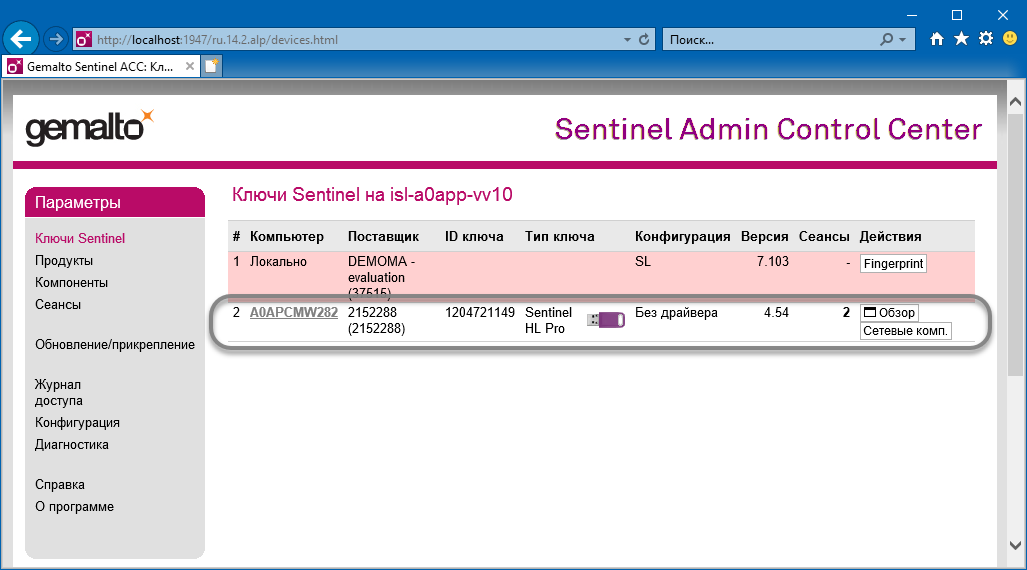Open a new browser tab

(x=212, y=66)
